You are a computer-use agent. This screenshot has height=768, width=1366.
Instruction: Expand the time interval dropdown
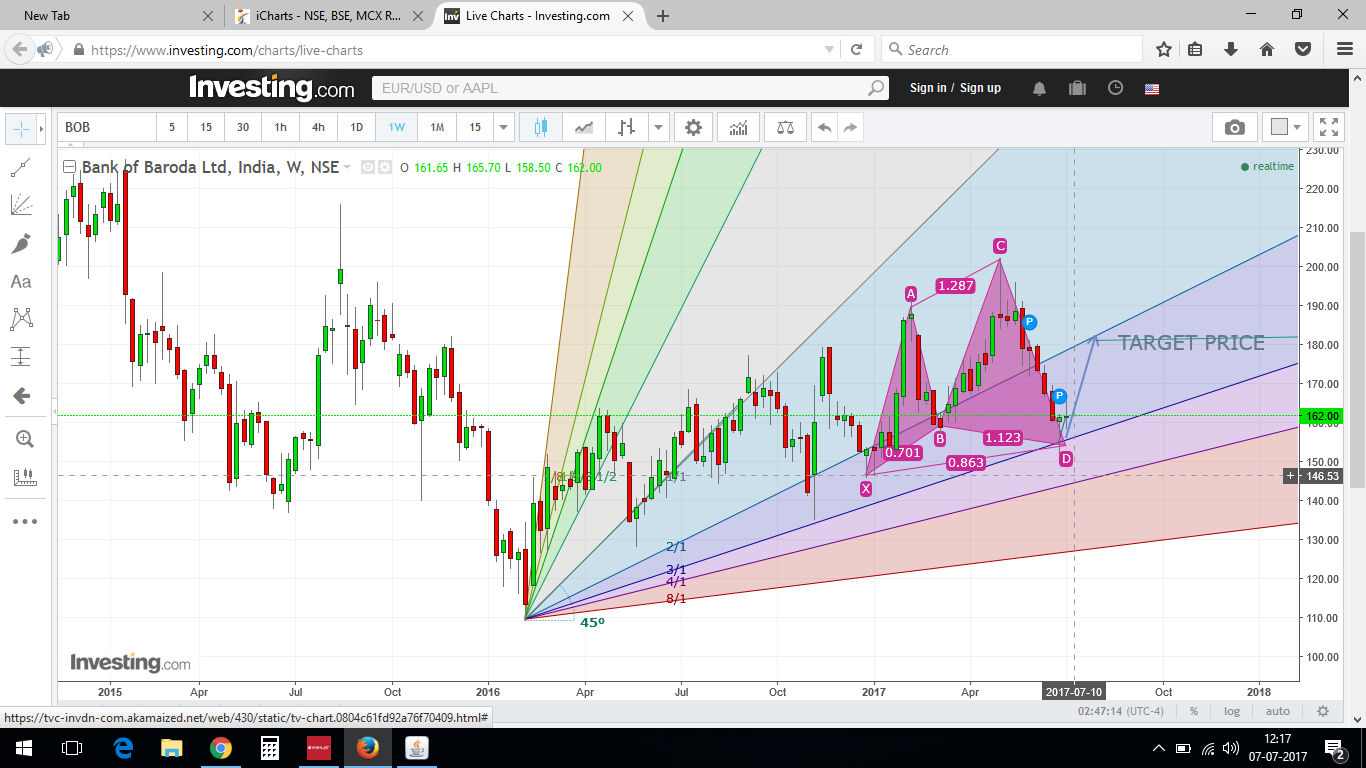tap(504, 128)
